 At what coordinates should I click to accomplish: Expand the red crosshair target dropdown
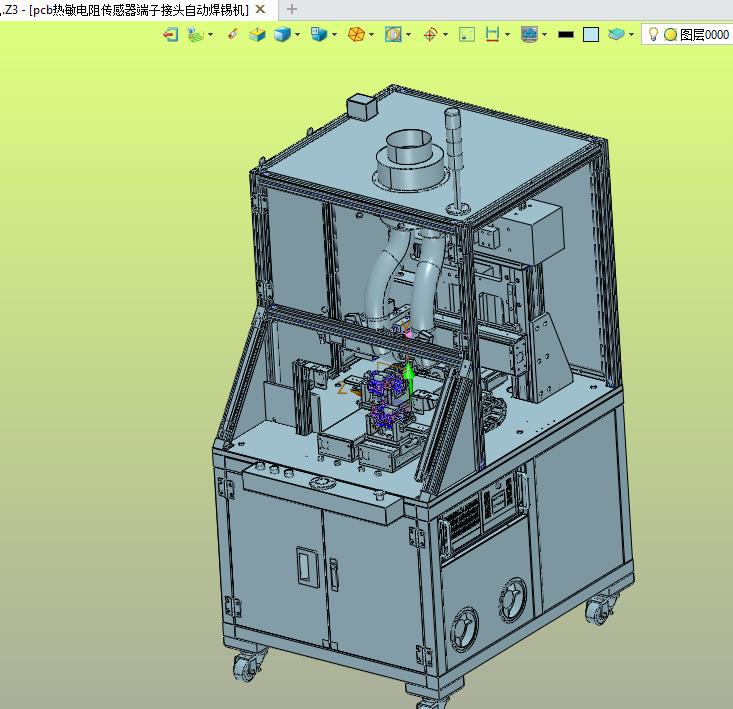pos(446,35)
